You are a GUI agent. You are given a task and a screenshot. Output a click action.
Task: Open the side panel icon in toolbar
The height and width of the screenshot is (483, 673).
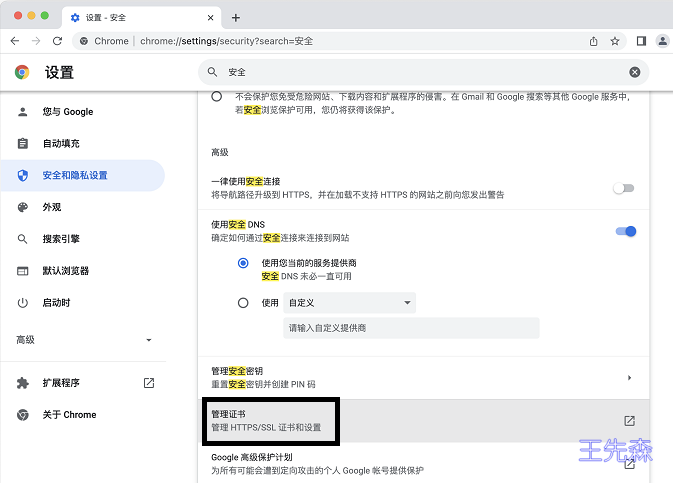[641, 41]
